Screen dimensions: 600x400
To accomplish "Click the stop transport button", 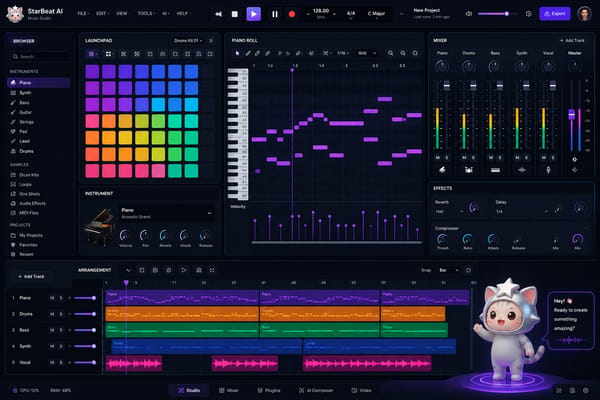I will [235, 14].
